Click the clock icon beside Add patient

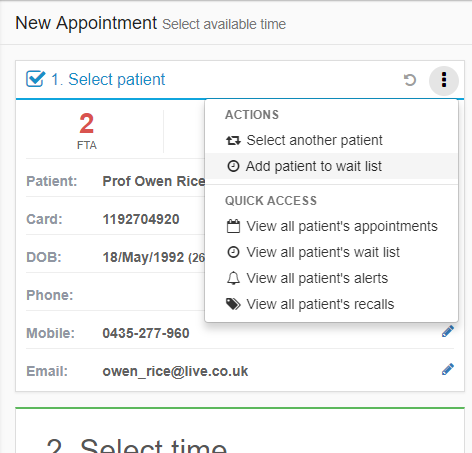tap(233, 166)
